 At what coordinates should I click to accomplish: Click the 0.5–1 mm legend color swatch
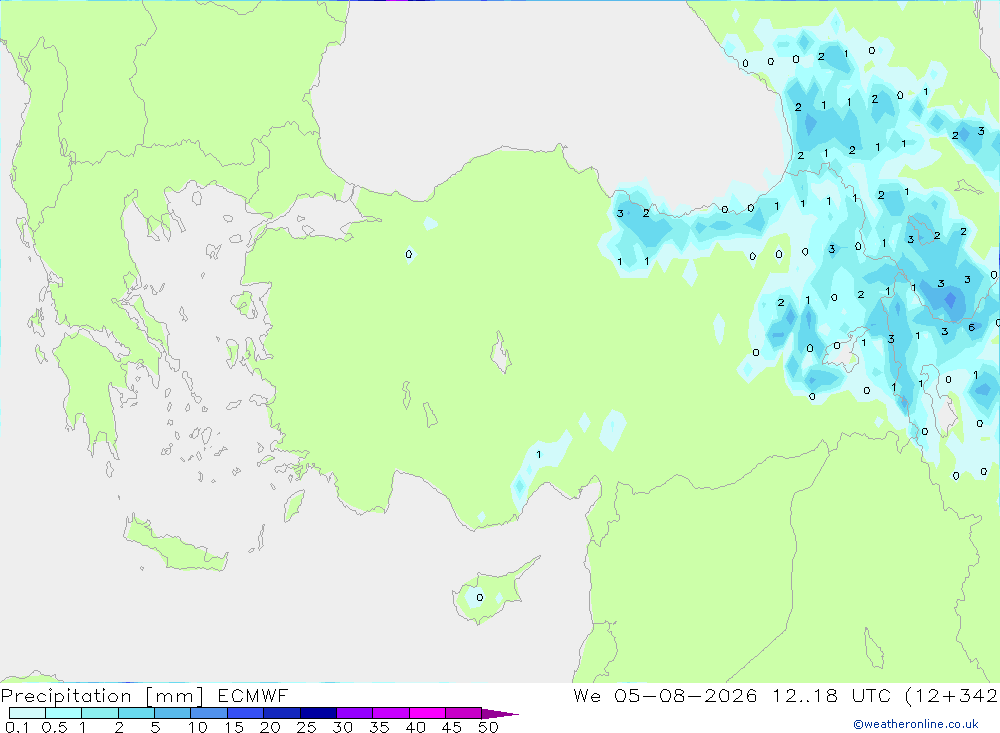64,713
